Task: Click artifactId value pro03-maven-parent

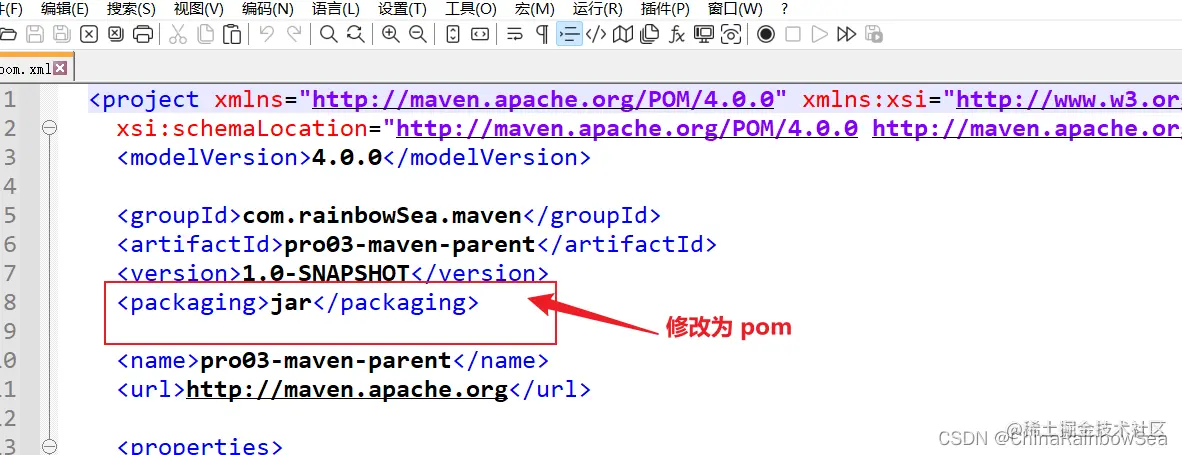Action: coord(410,245)
